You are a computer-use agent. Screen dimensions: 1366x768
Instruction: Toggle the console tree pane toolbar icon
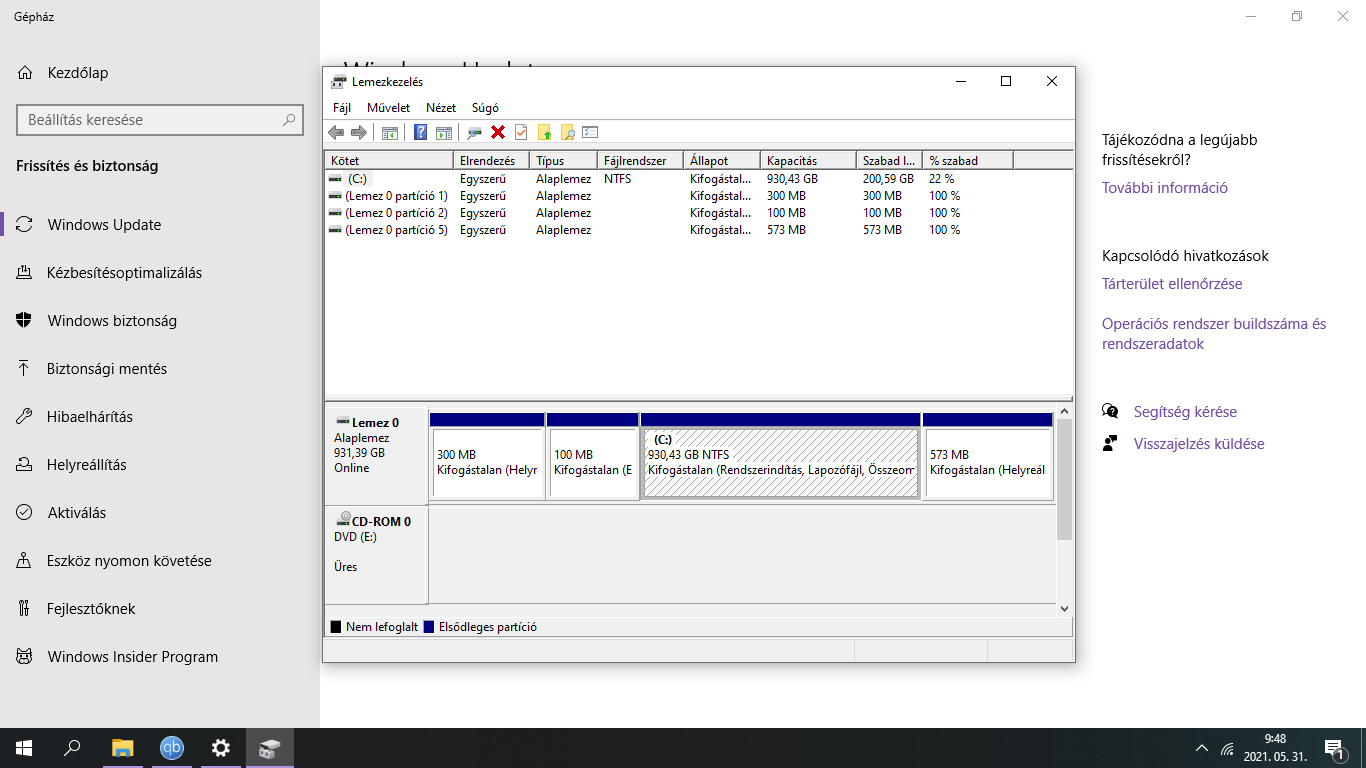click(390, 132)
